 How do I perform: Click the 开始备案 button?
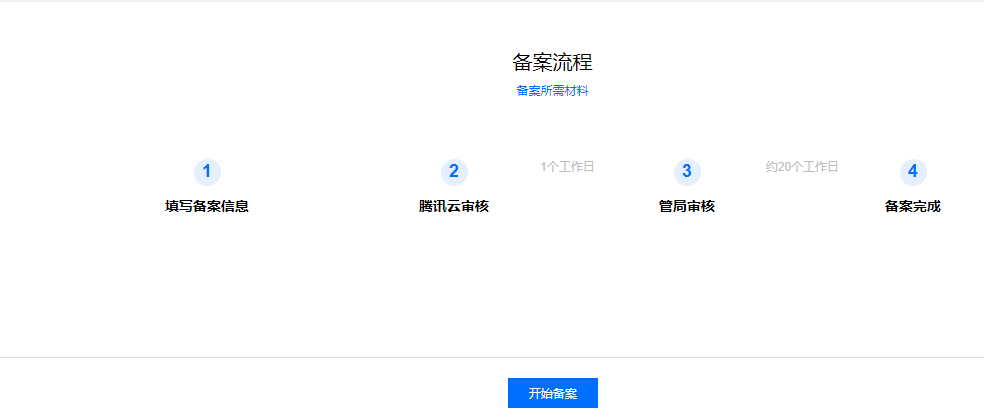point(552,393)
